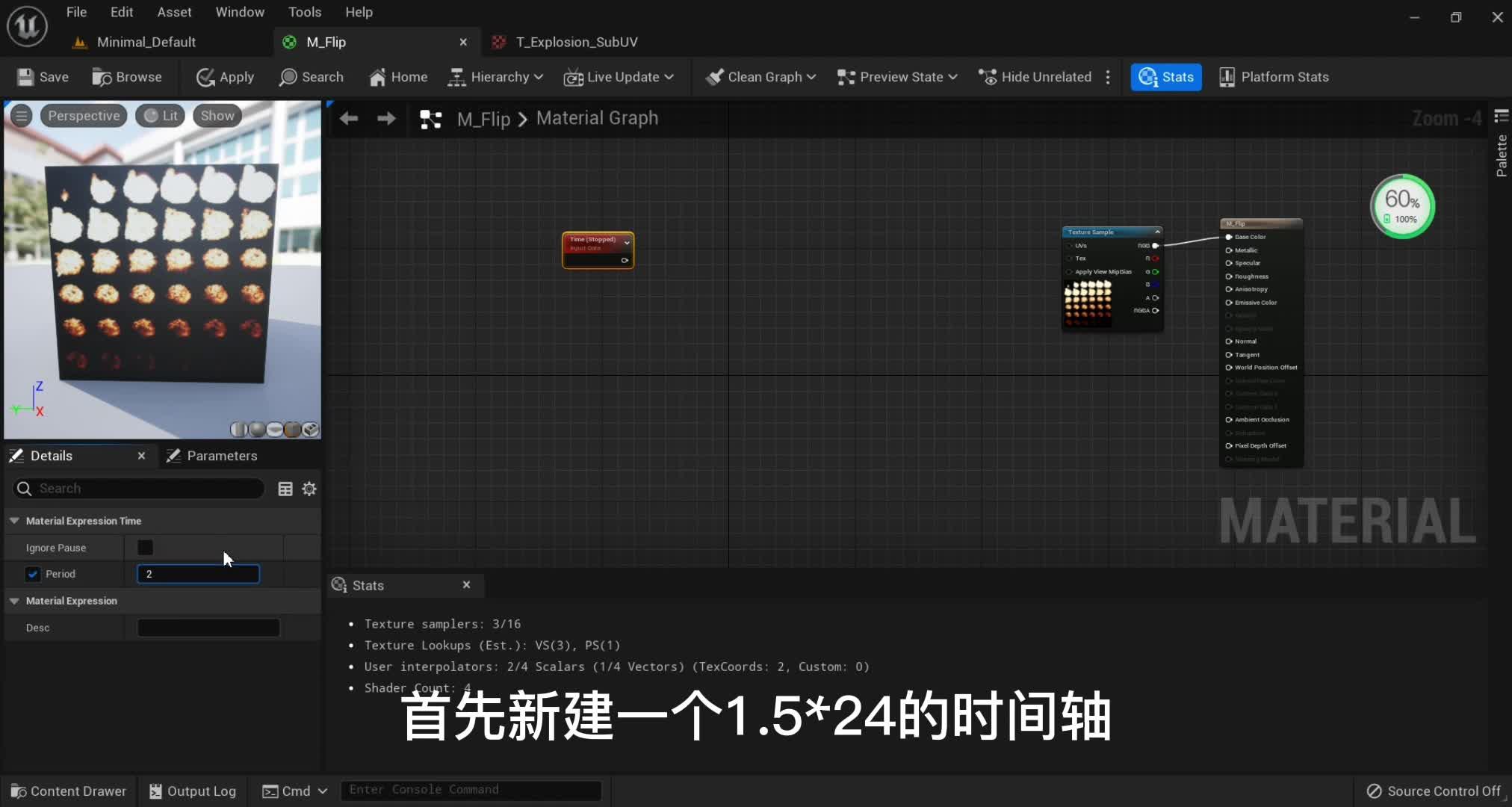Click the blue B output pin swatch
The height and width of the screenshot is (807, 1512).
pyautogui.click(x=1155, y=285)
